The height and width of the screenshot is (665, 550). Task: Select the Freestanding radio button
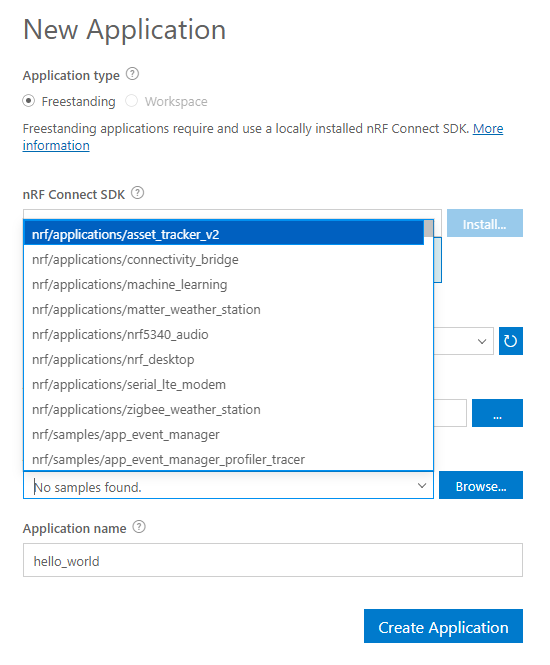29,101
